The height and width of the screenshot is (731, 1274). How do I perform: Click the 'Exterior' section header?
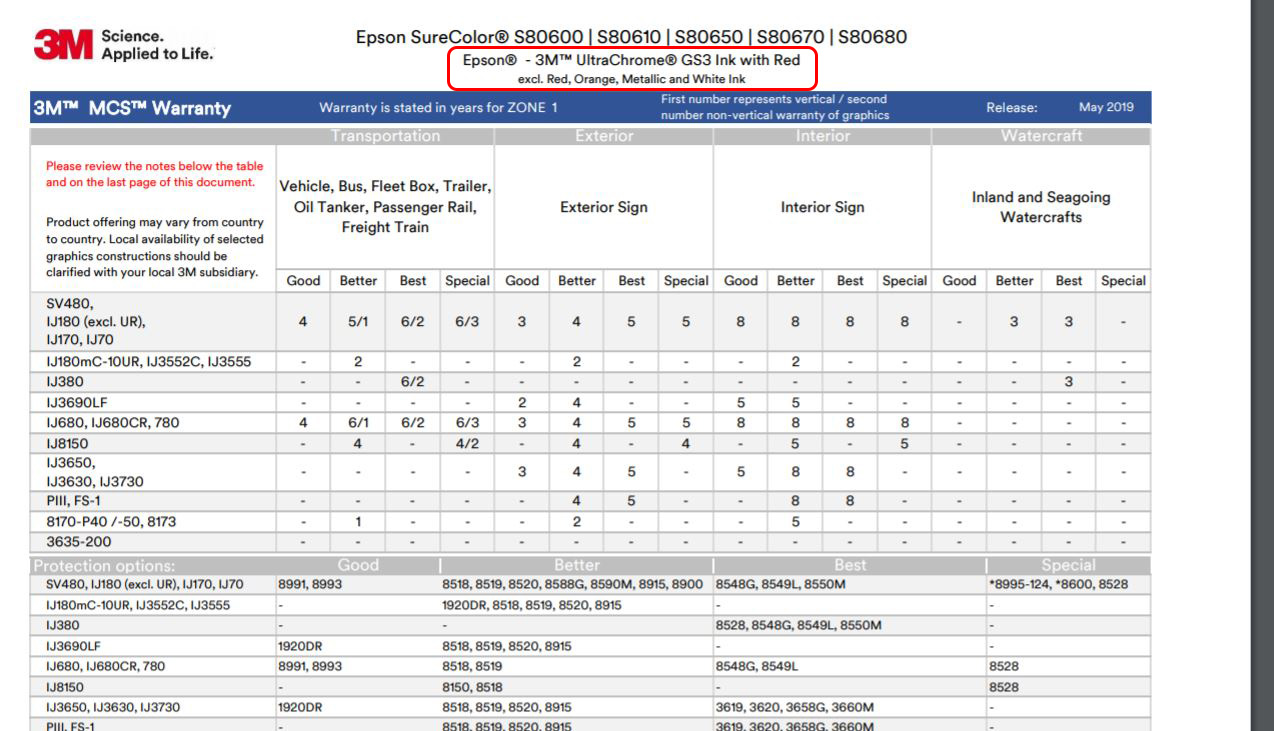click(x=604, y=136)
